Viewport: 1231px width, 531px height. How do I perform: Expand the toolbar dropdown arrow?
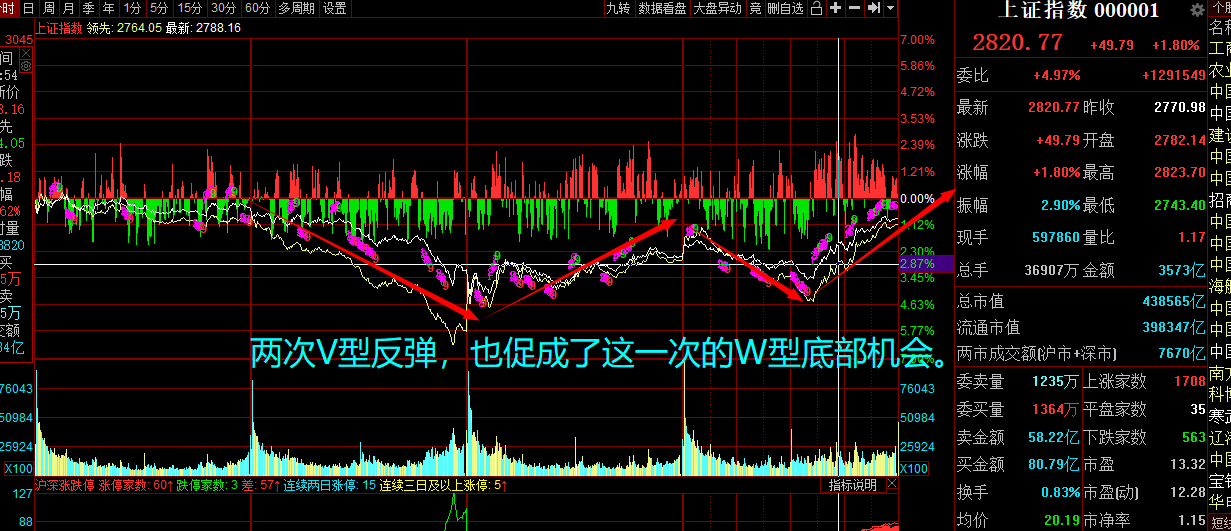coord(889,8)
